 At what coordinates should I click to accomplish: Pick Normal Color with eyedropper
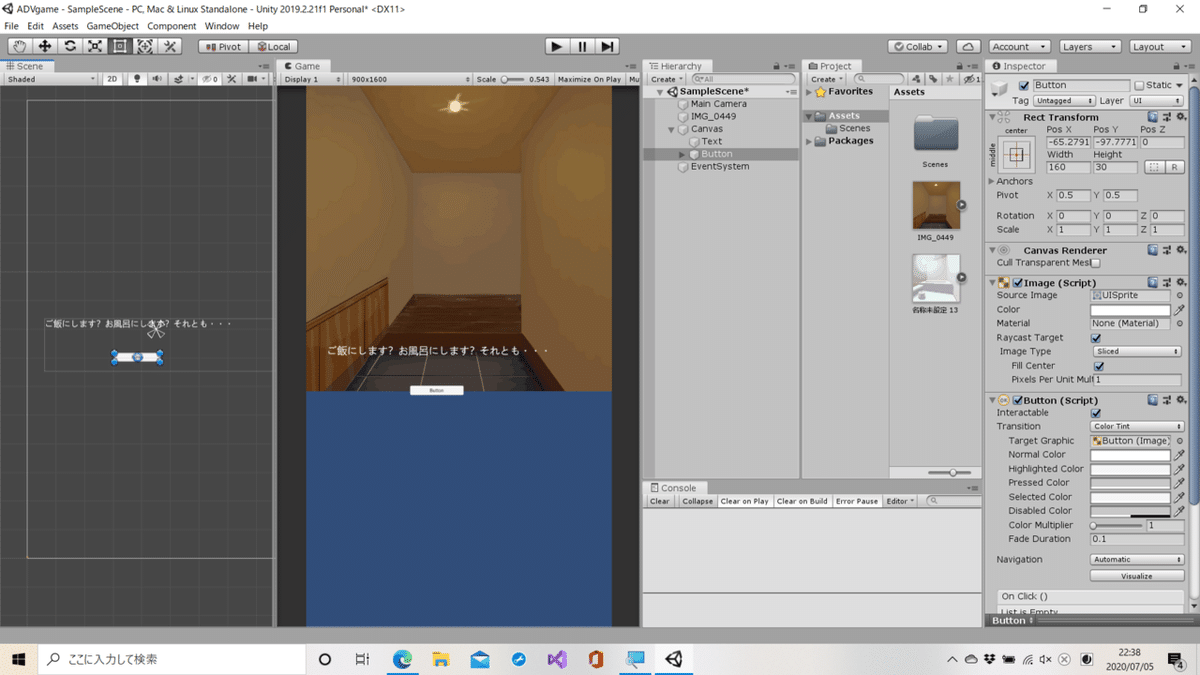point(1179,455)
